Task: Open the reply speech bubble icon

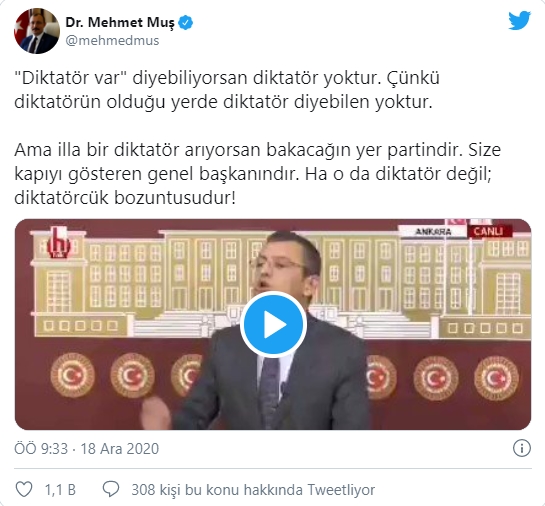Action: click(x=111, y=489)
